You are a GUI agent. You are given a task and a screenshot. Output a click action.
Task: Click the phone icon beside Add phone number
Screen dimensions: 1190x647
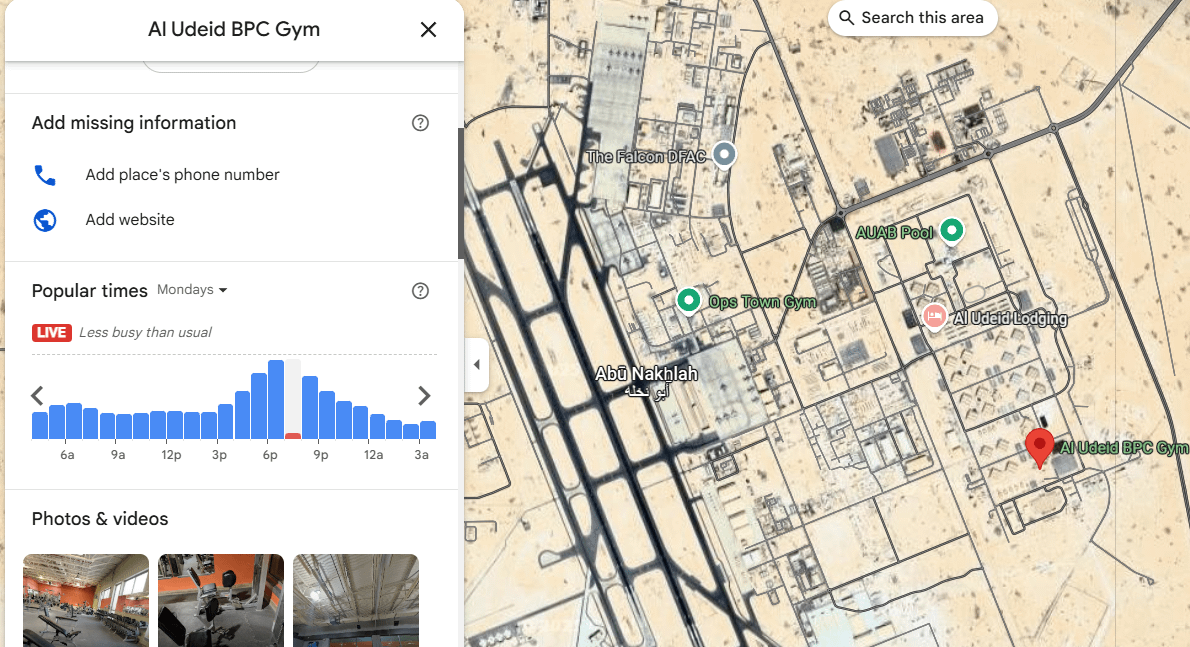pyautogui.click(x=45, y=175)
